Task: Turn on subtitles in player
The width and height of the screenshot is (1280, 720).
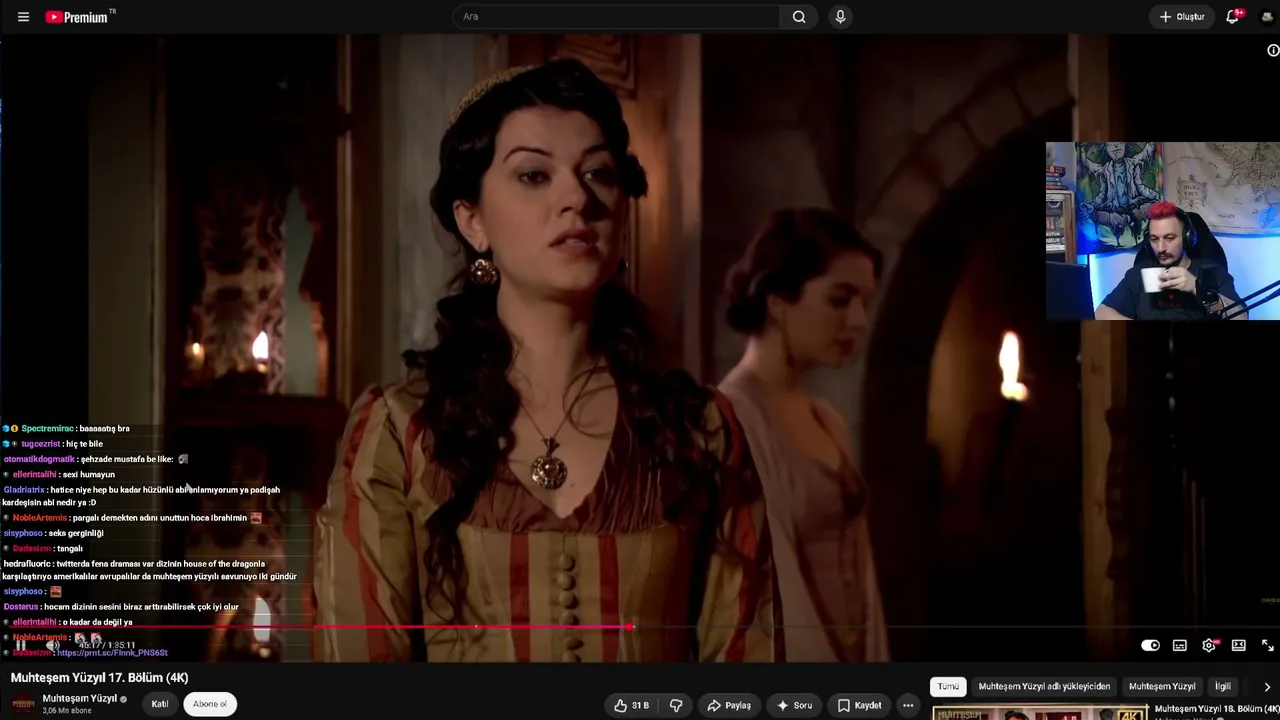Action: point(1180,646)
